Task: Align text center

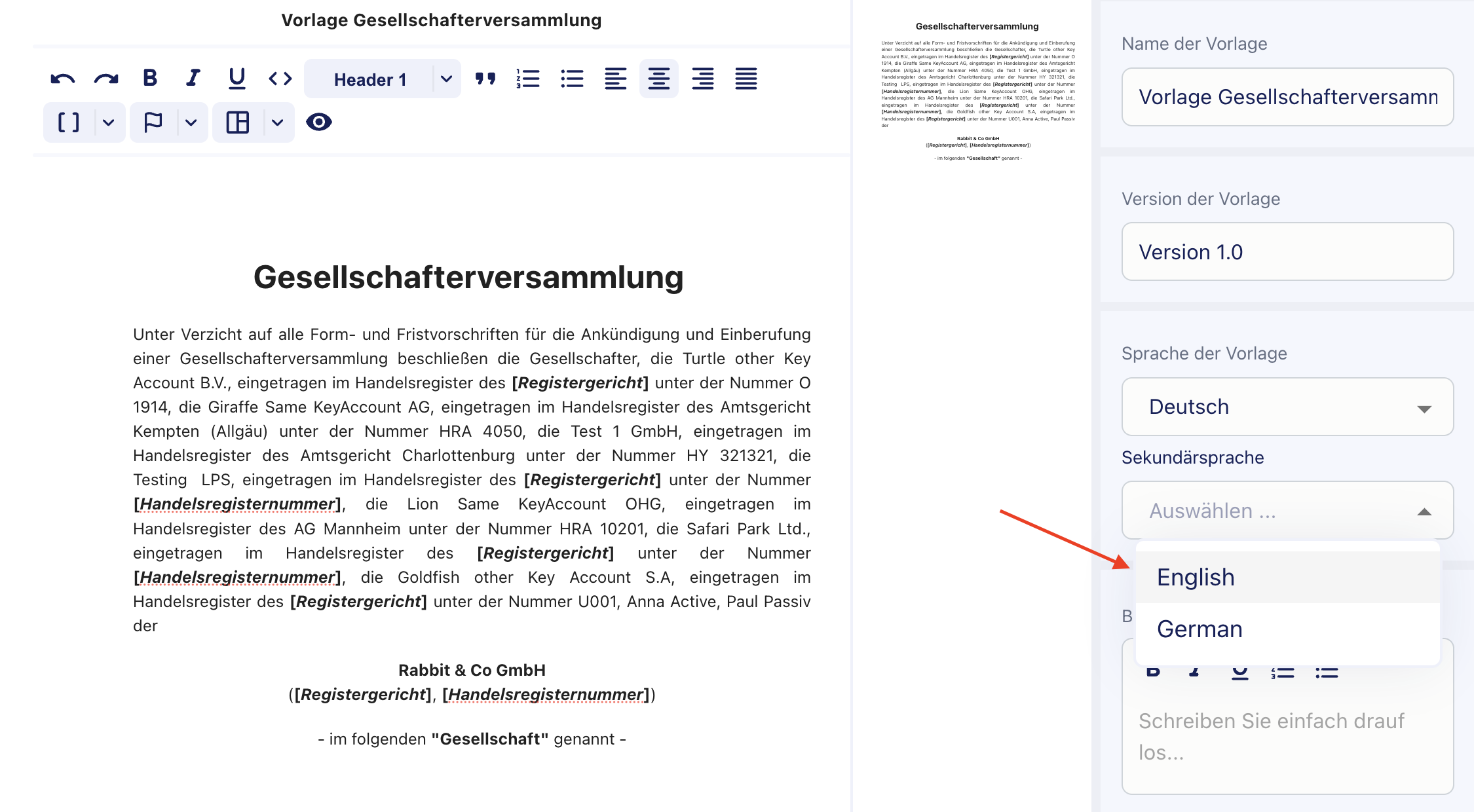Action: [658, 79]
